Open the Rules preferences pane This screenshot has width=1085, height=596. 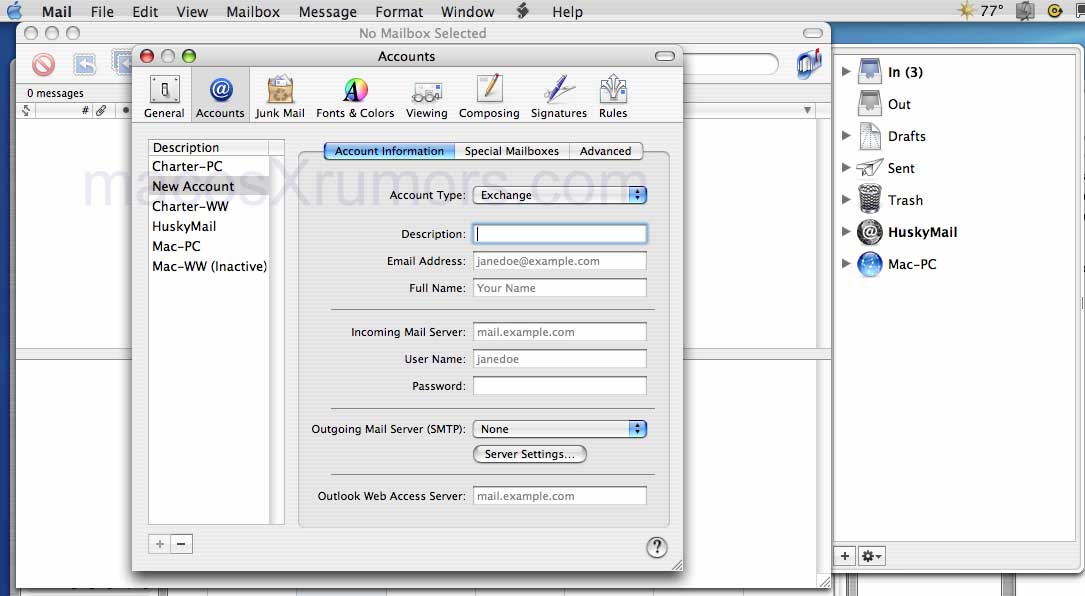click(x=613, y=96)
